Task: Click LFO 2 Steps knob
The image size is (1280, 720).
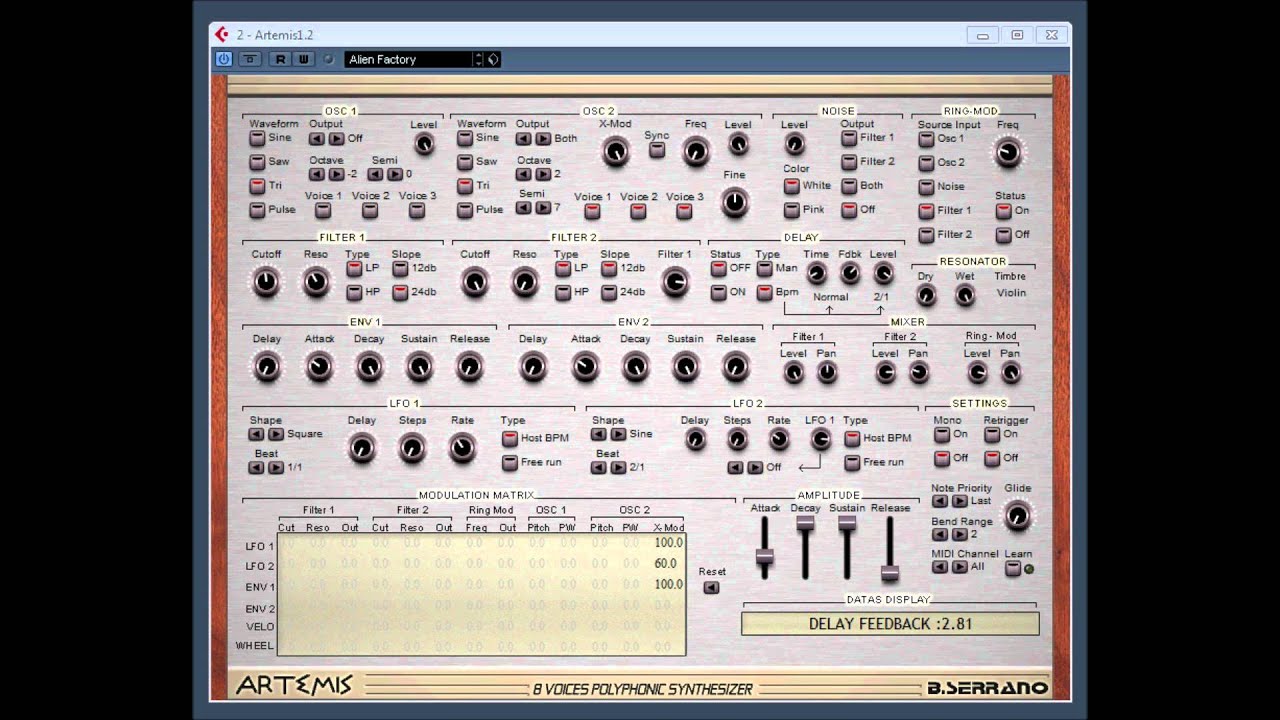Action: pyautogui.click(x=737, y=440)
